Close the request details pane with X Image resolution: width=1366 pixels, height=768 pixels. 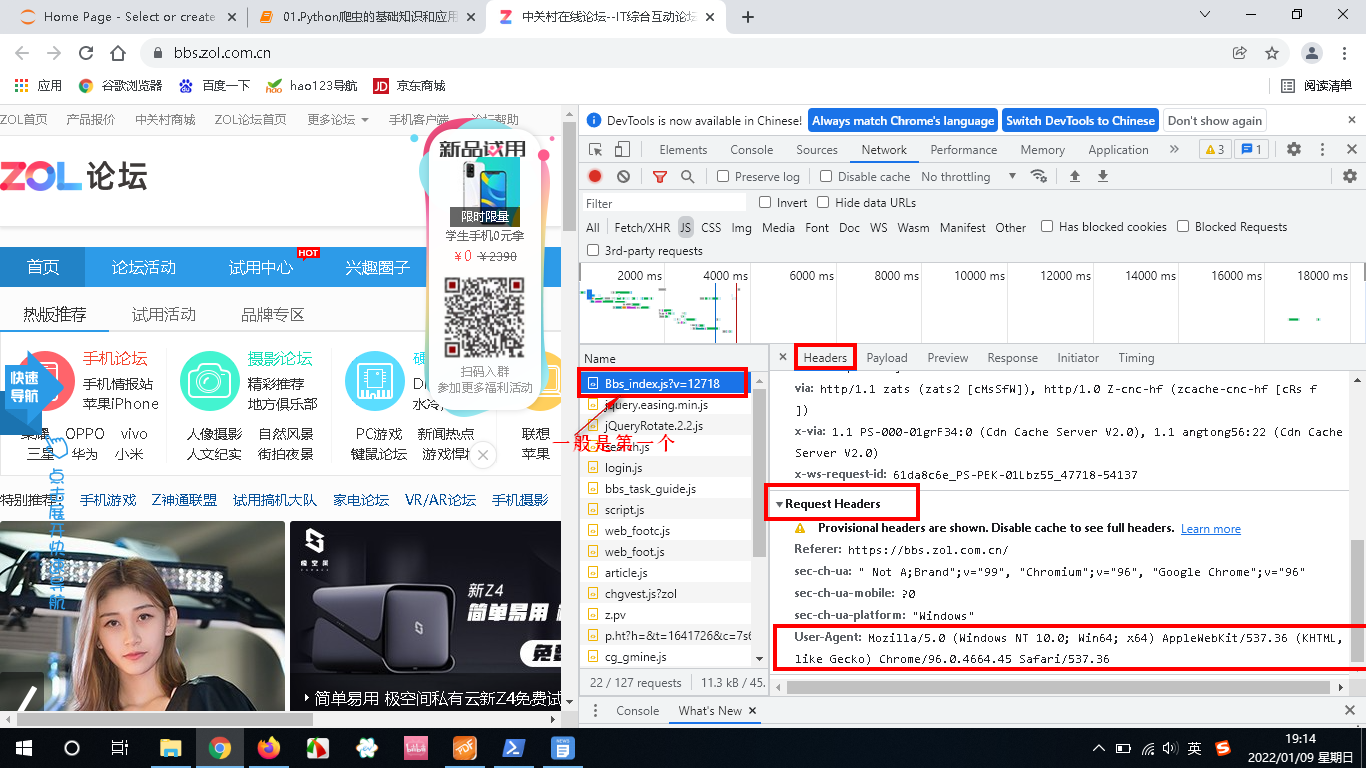tap(783, 357)
